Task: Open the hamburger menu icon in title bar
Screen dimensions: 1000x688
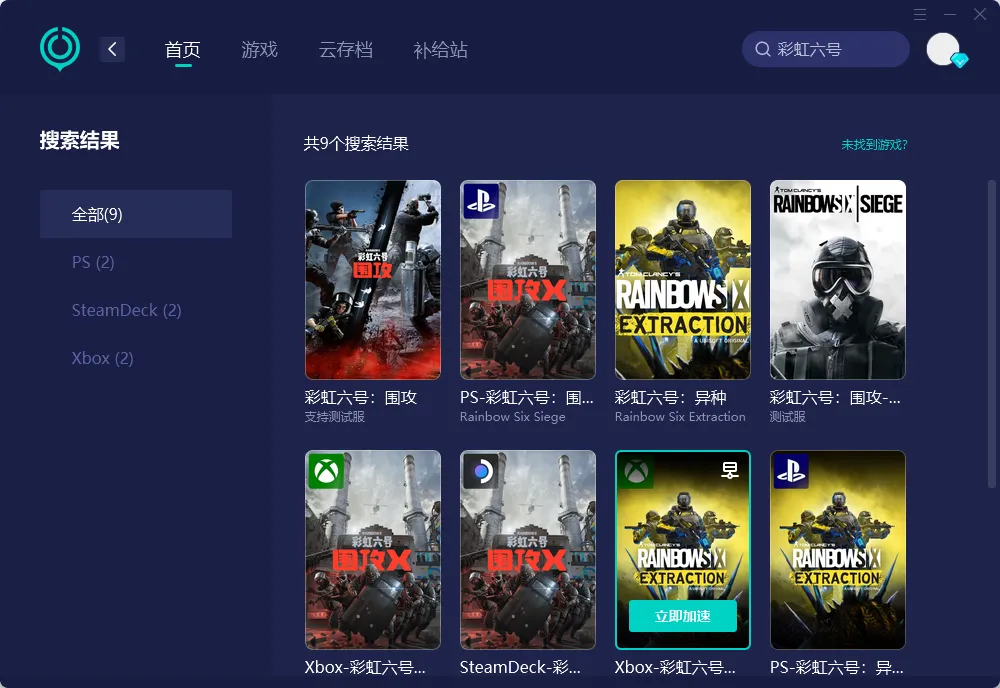Action: point(920,14)
